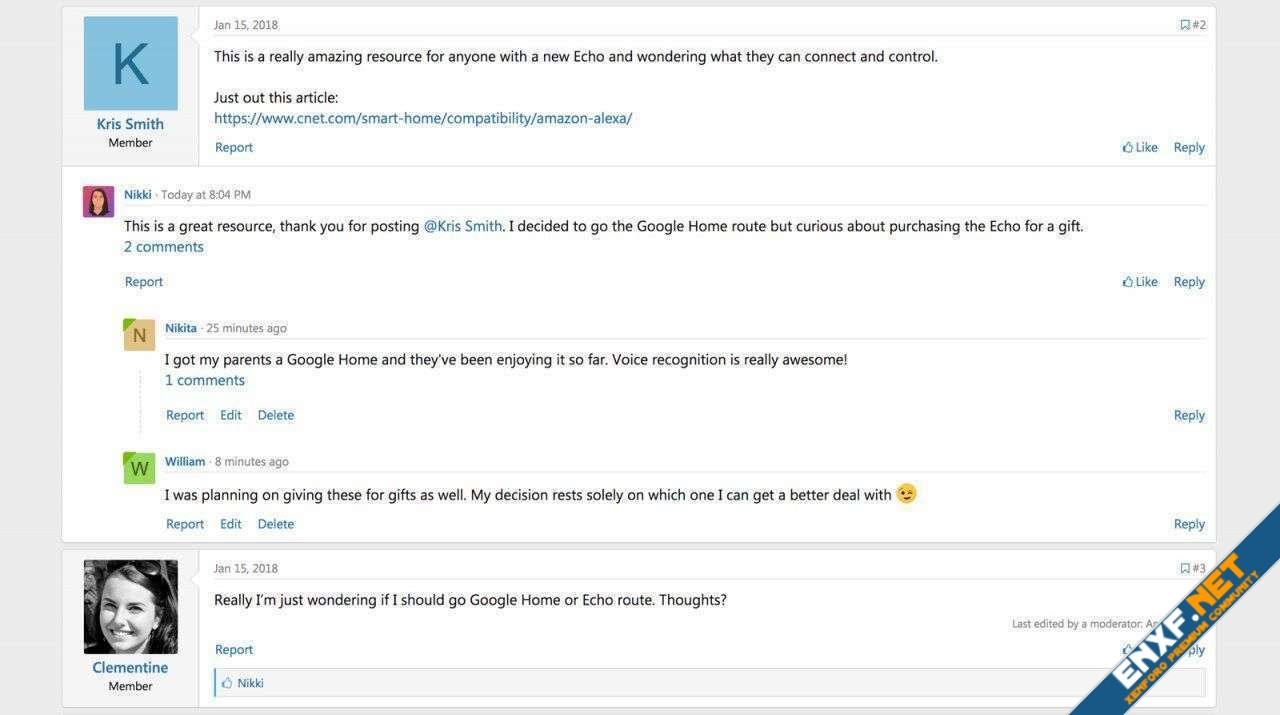Click Kris Smith's large K avatar
This screenshot has width=1280, height=715.
tap(131, 63)
